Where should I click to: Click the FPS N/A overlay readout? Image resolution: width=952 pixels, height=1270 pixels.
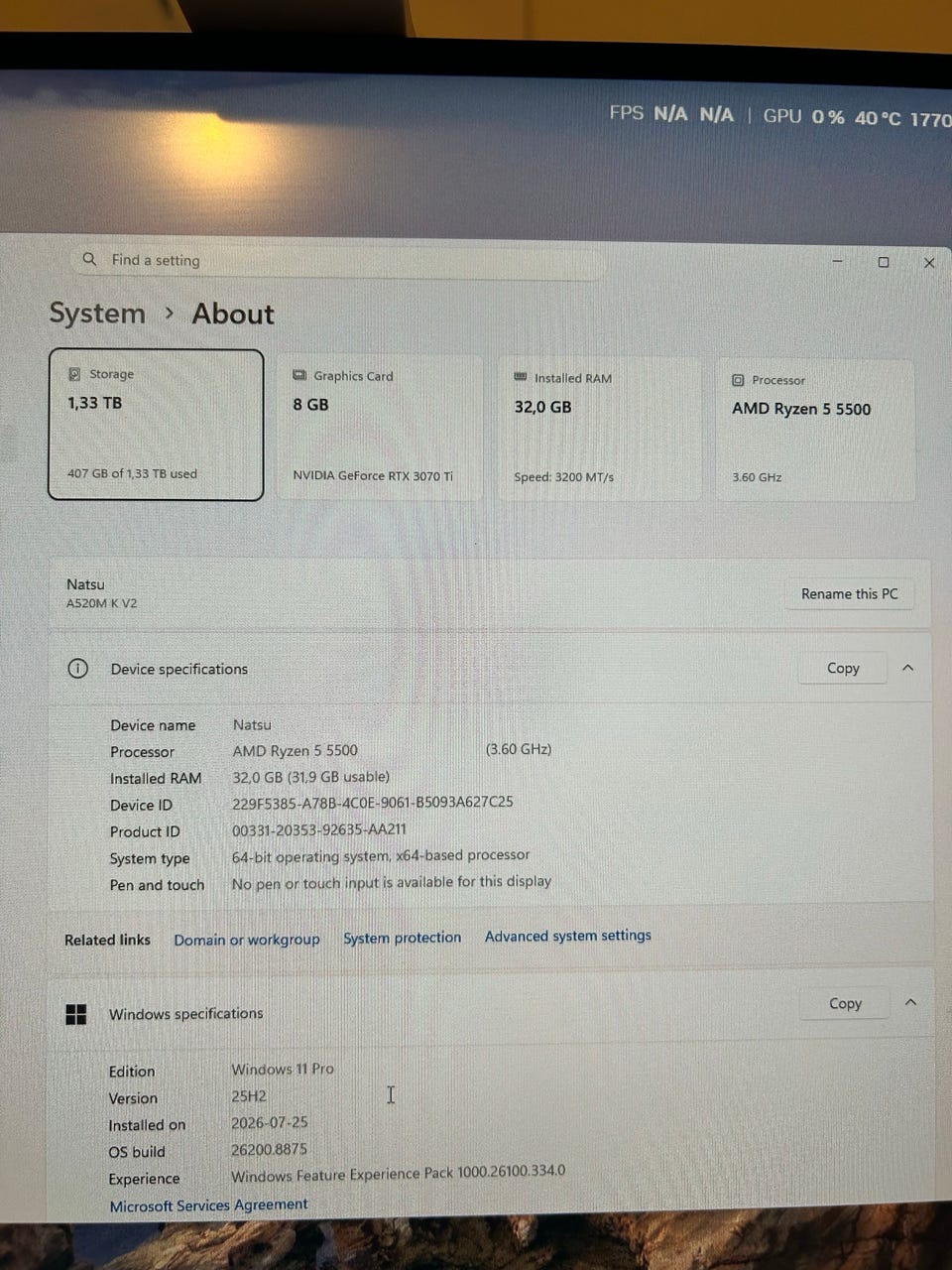pyautogui.click(x=671, y=114)
